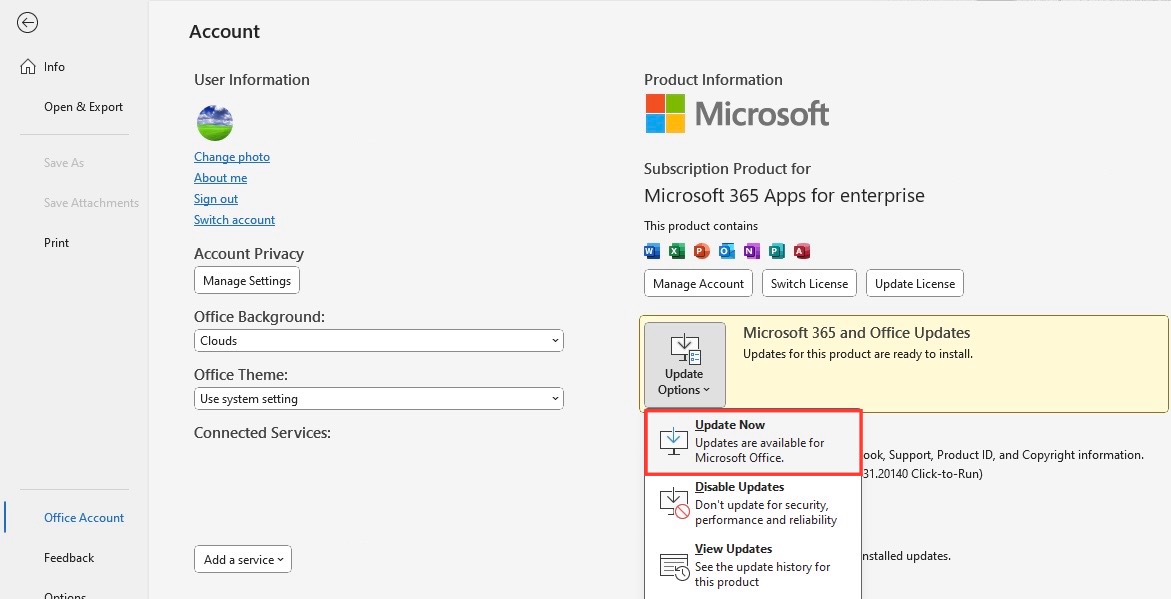The image size is (1171, 599).
Task: Expand the Office Theme dropdown
Action: tap(379, 399)
